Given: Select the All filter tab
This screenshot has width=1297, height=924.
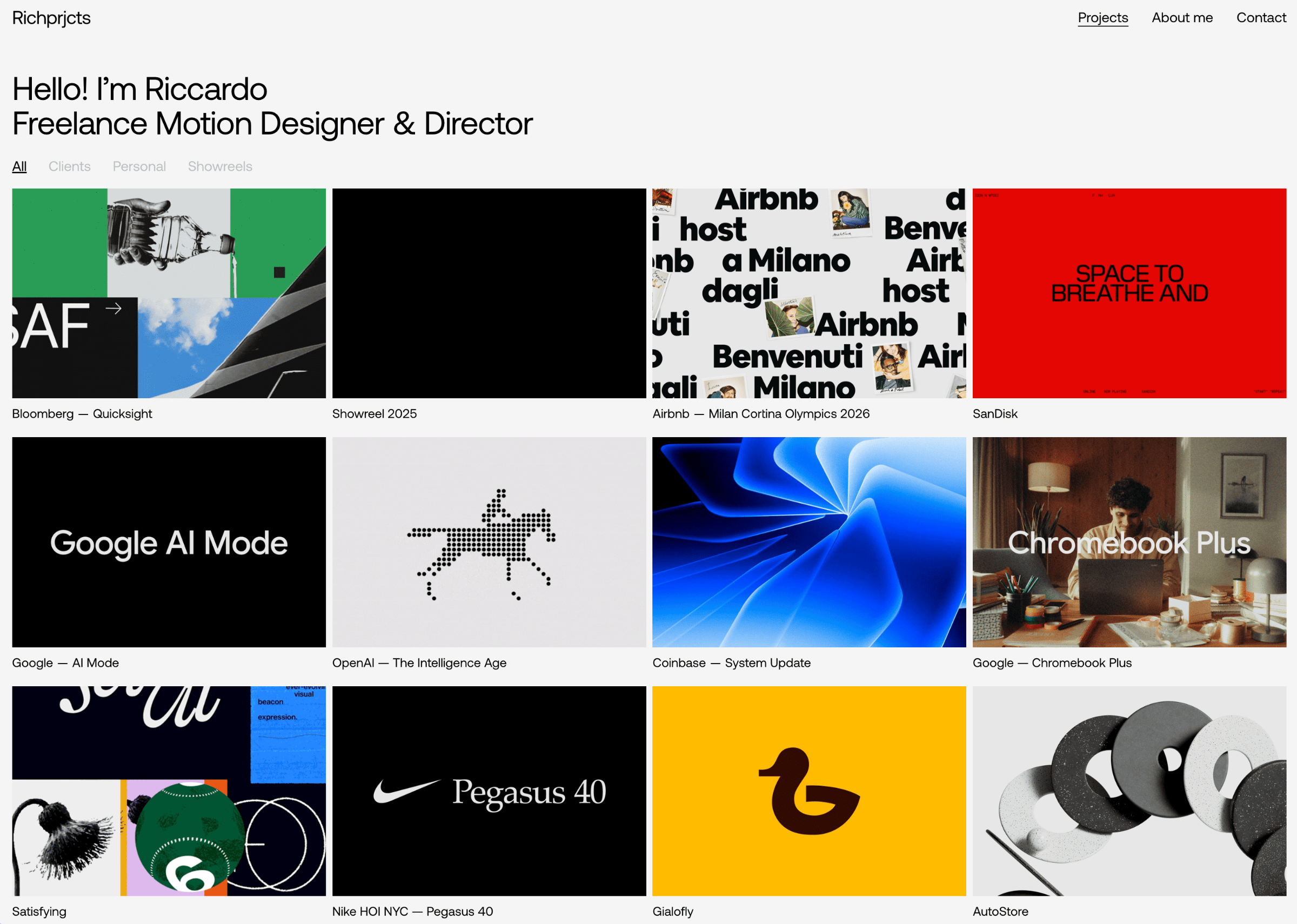Looking at the screenshot, I should [x=19, y=166].
